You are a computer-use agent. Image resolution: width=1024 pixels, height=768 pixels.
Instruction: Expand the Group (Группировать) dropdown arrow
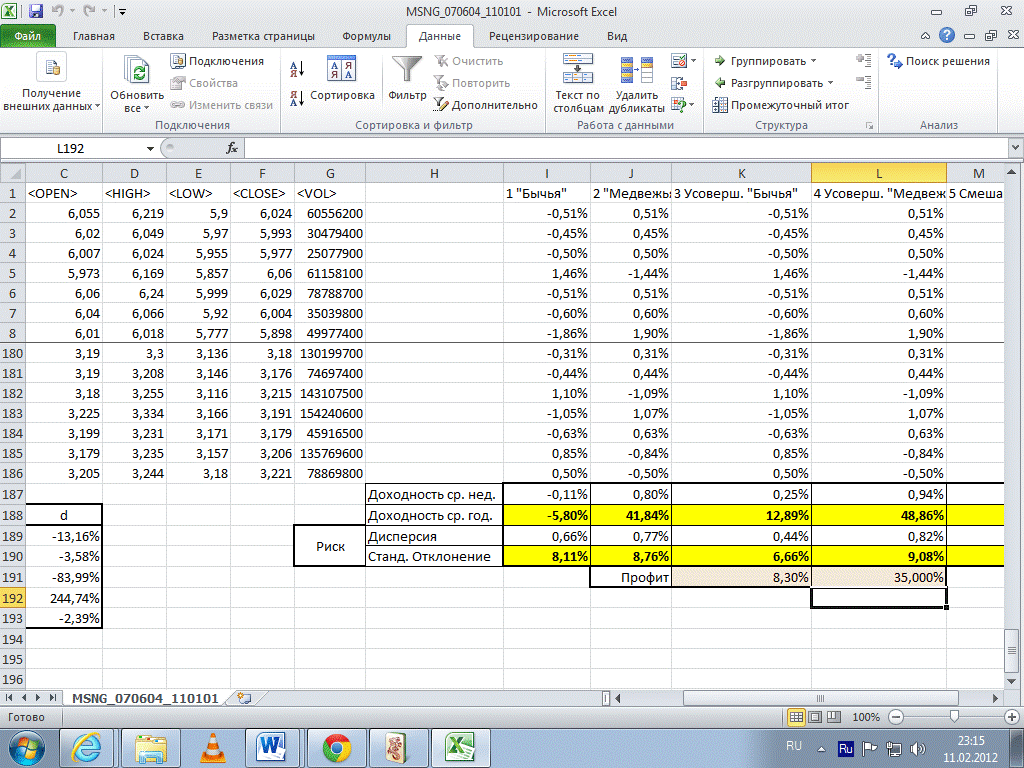click(x=813, y=61)
